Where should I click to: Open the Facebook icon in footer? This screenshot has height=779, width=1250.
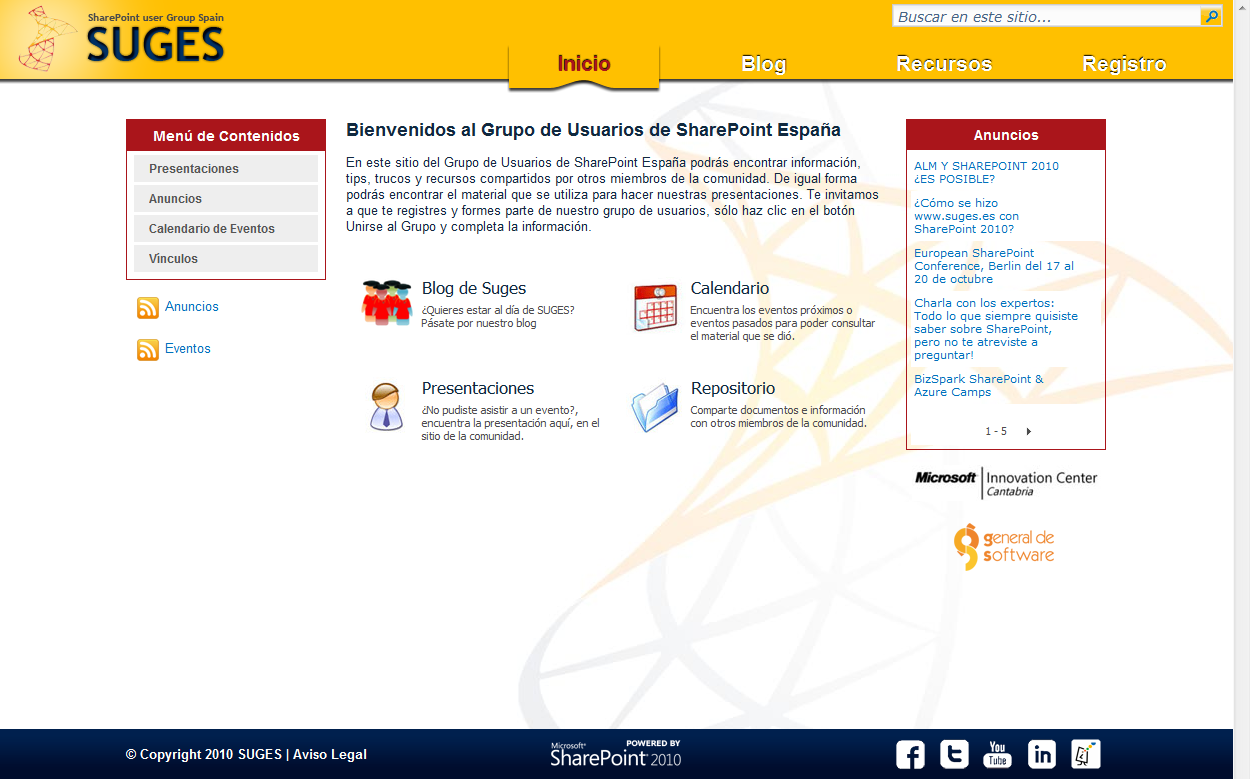pyautogui.click(x=910, y=754)
